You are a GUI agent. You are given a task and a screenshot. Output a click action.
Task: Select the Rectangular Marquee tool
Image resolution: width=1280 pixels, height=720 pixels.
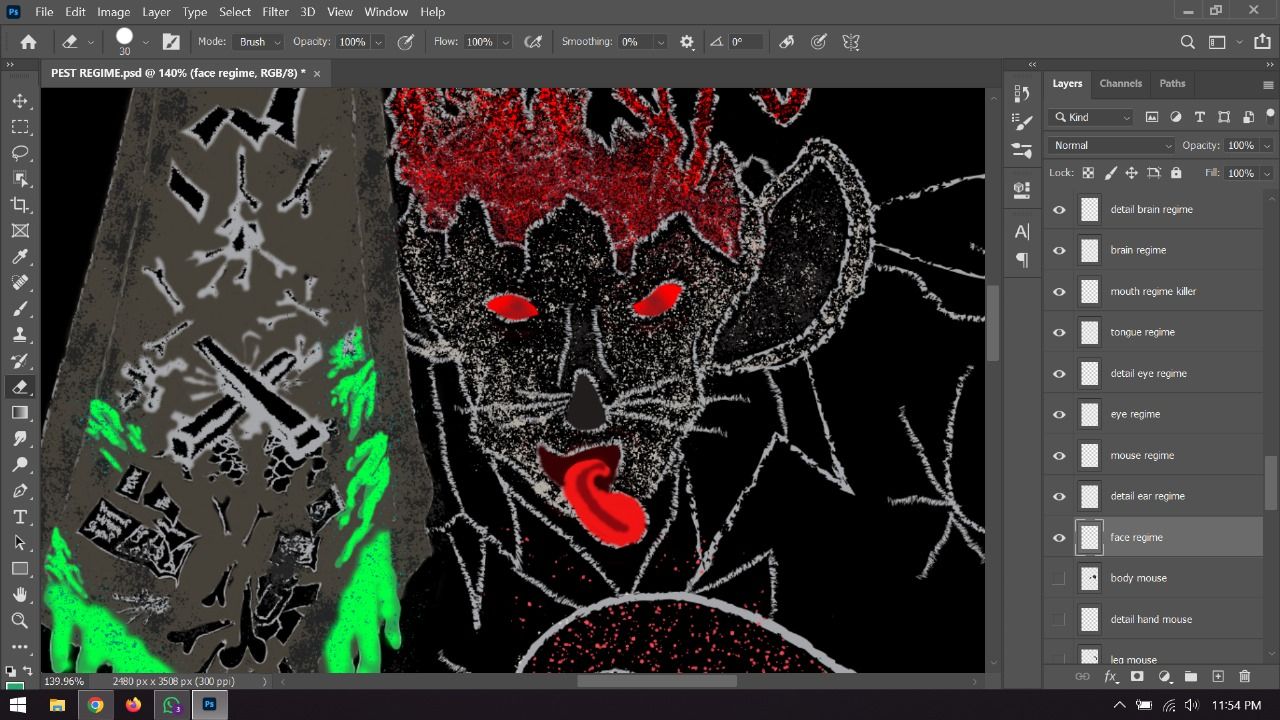(x=20, y=127)
